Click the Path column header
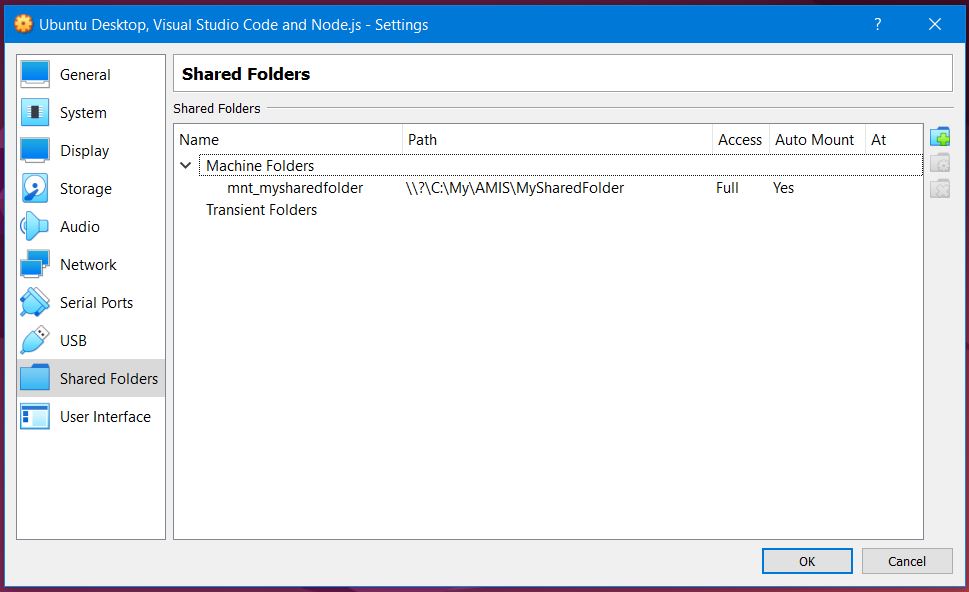969x592 pixels. tap(557, 140)
